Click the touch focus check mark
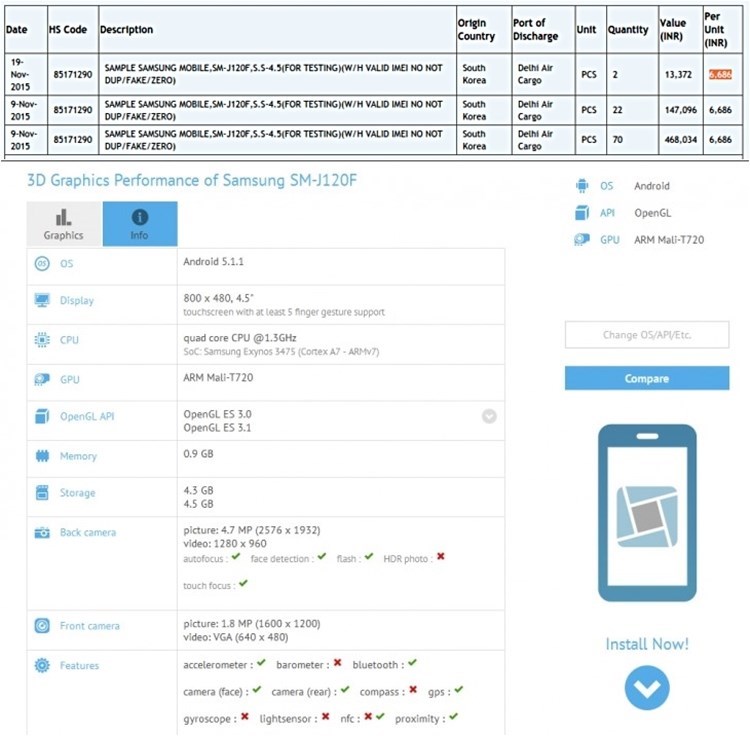Image resolution: width=750 pixels, height=736 pixels. tap(243, 583)
